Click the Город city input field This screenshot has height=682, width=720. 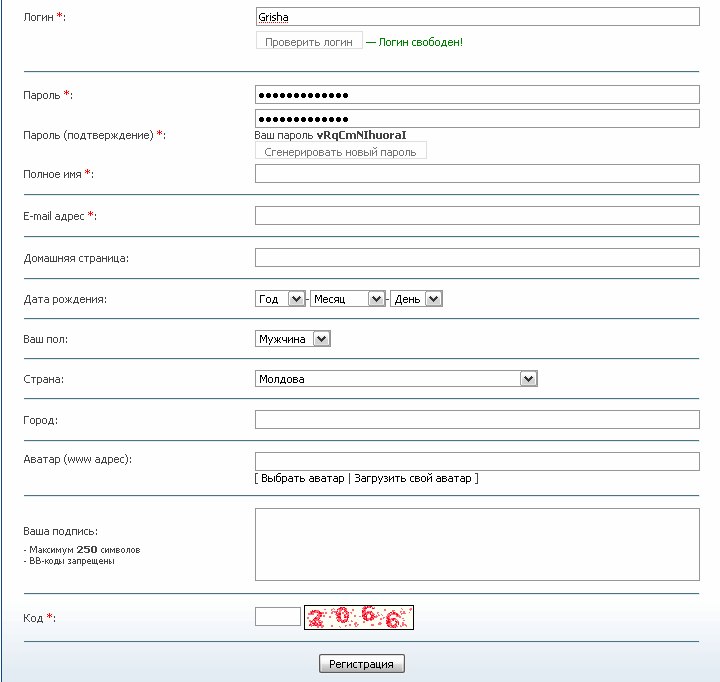tap(477, 420)
